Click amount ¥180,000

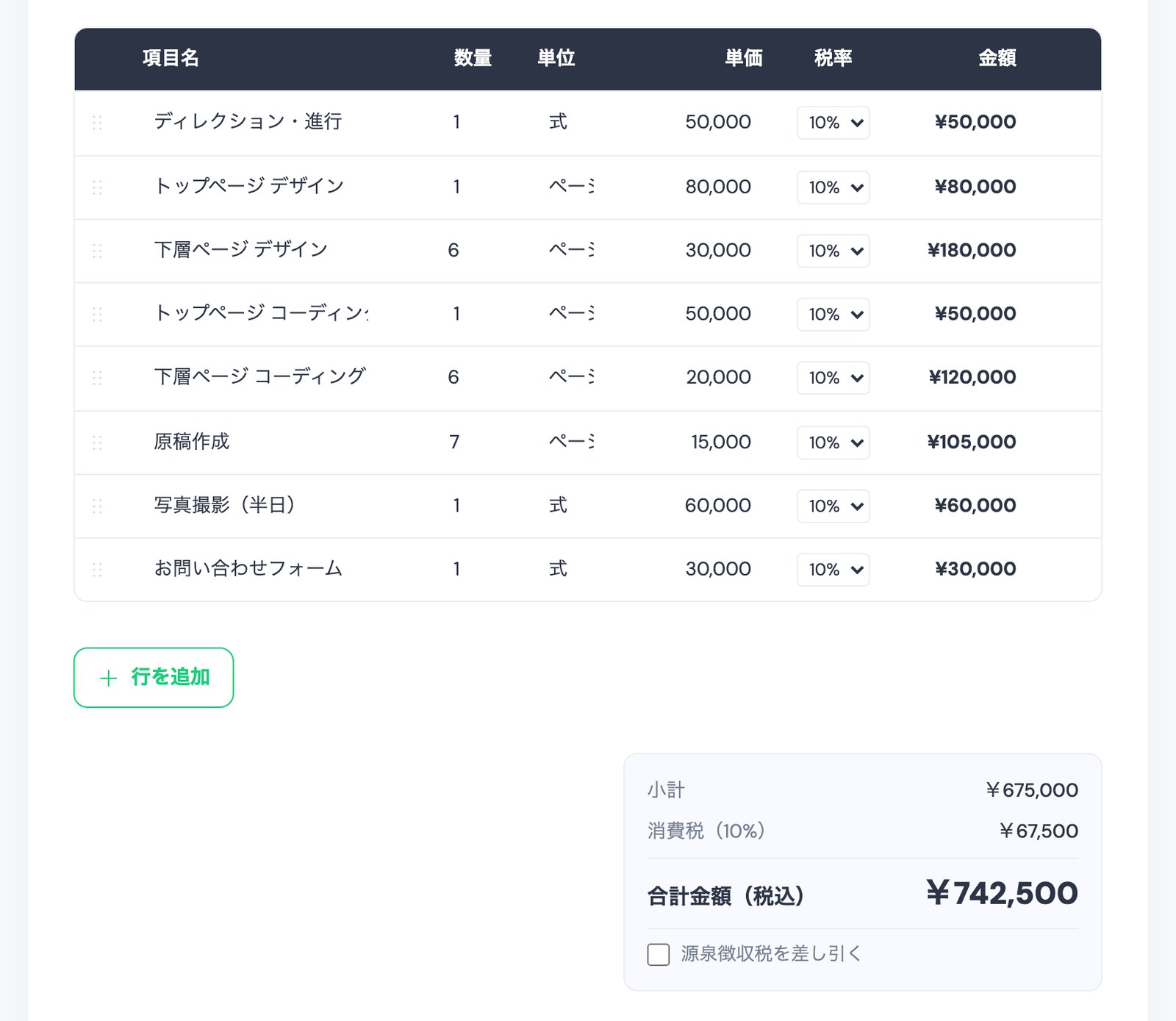point(972,251)
